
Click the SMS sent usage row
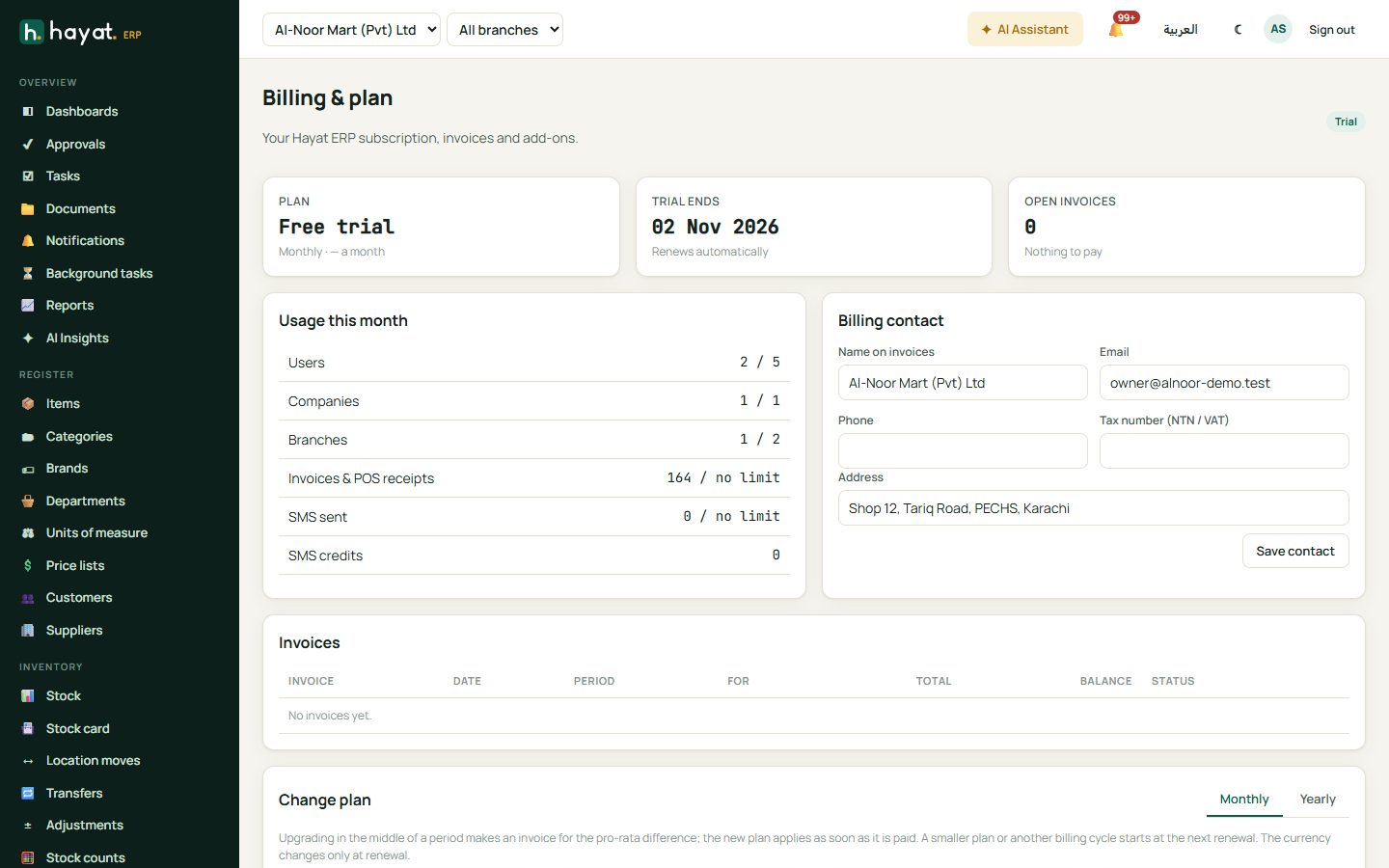(534, 517)
